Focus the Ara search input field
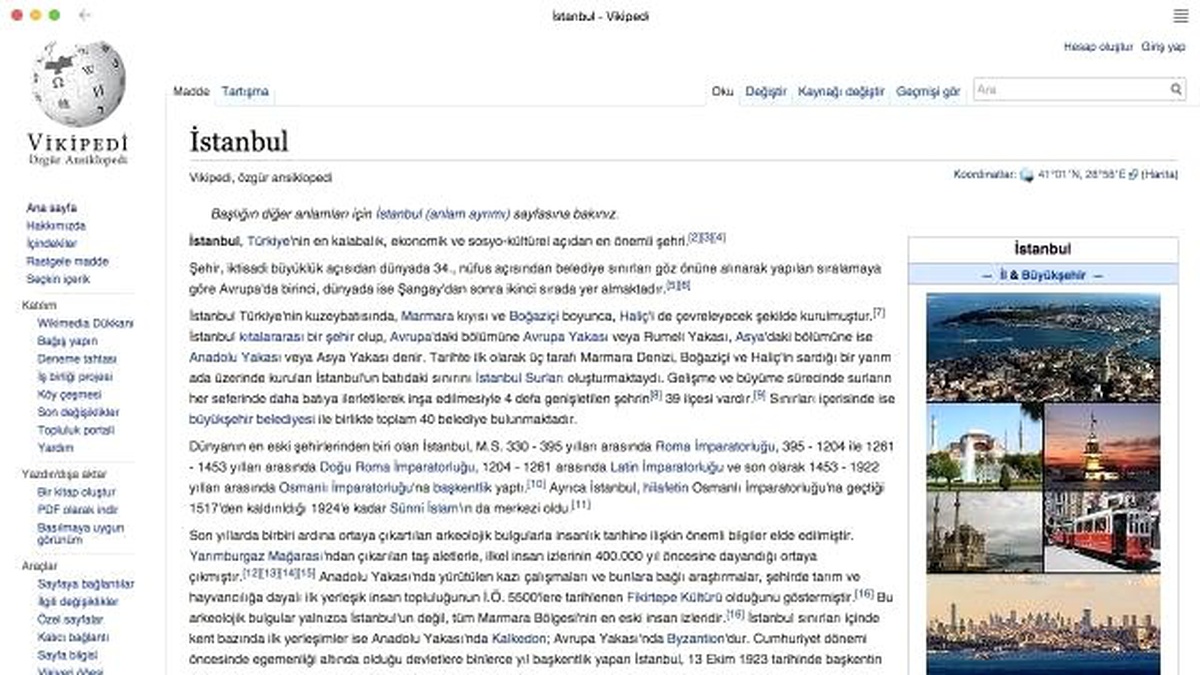 (x=1071, y=90)
